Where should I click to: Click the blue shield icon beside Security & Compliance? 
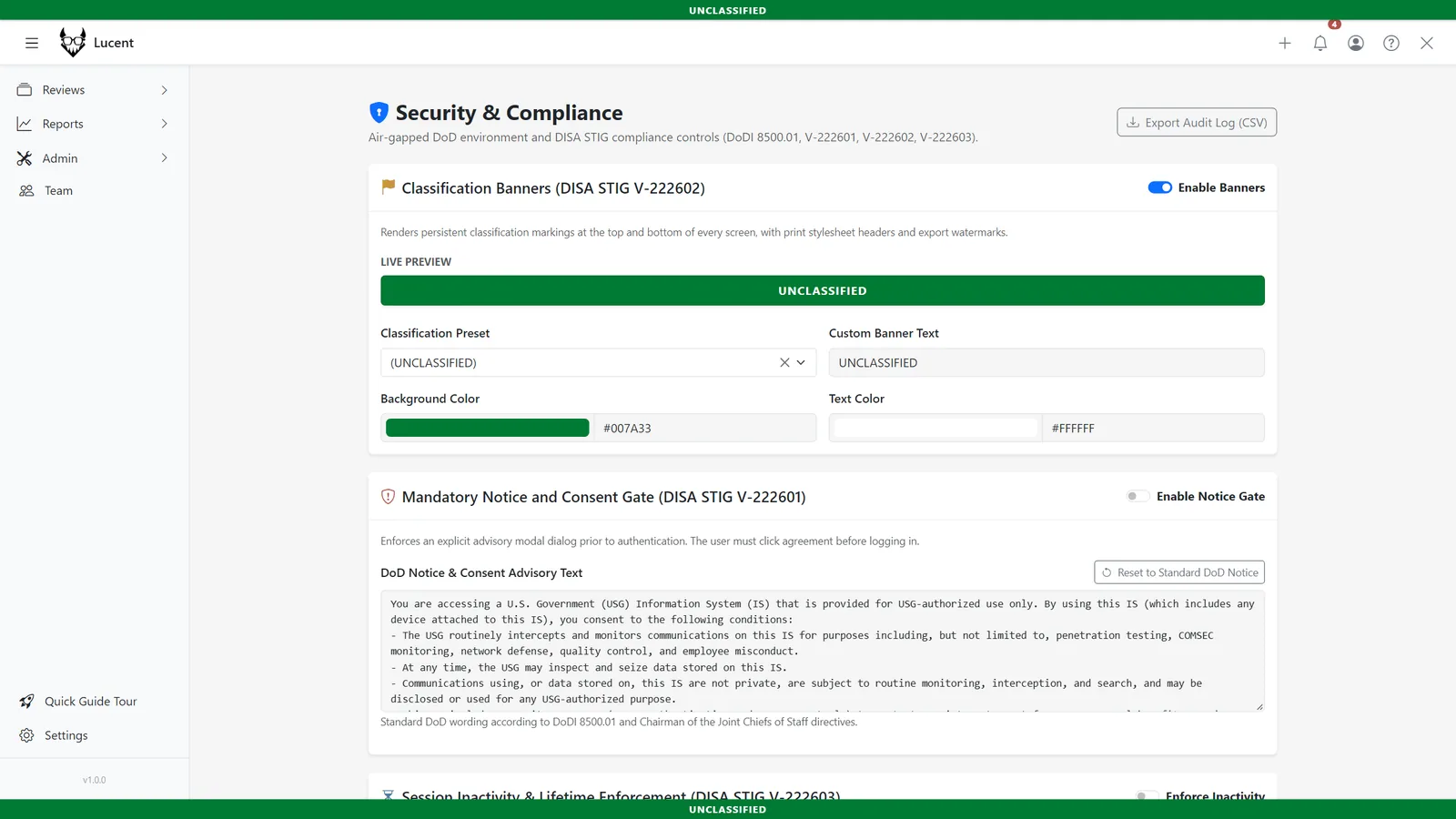tap(379, 113)
